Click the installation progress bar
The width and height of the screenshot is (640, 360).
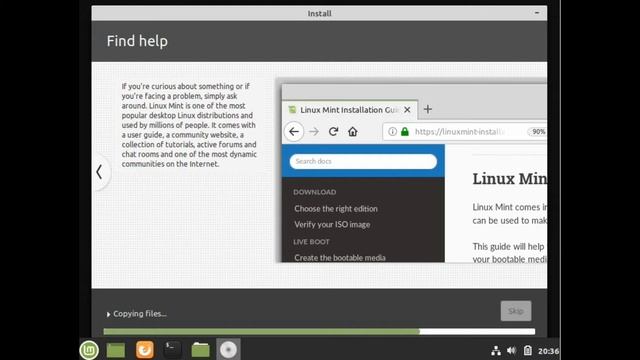[x=319, y=331]
